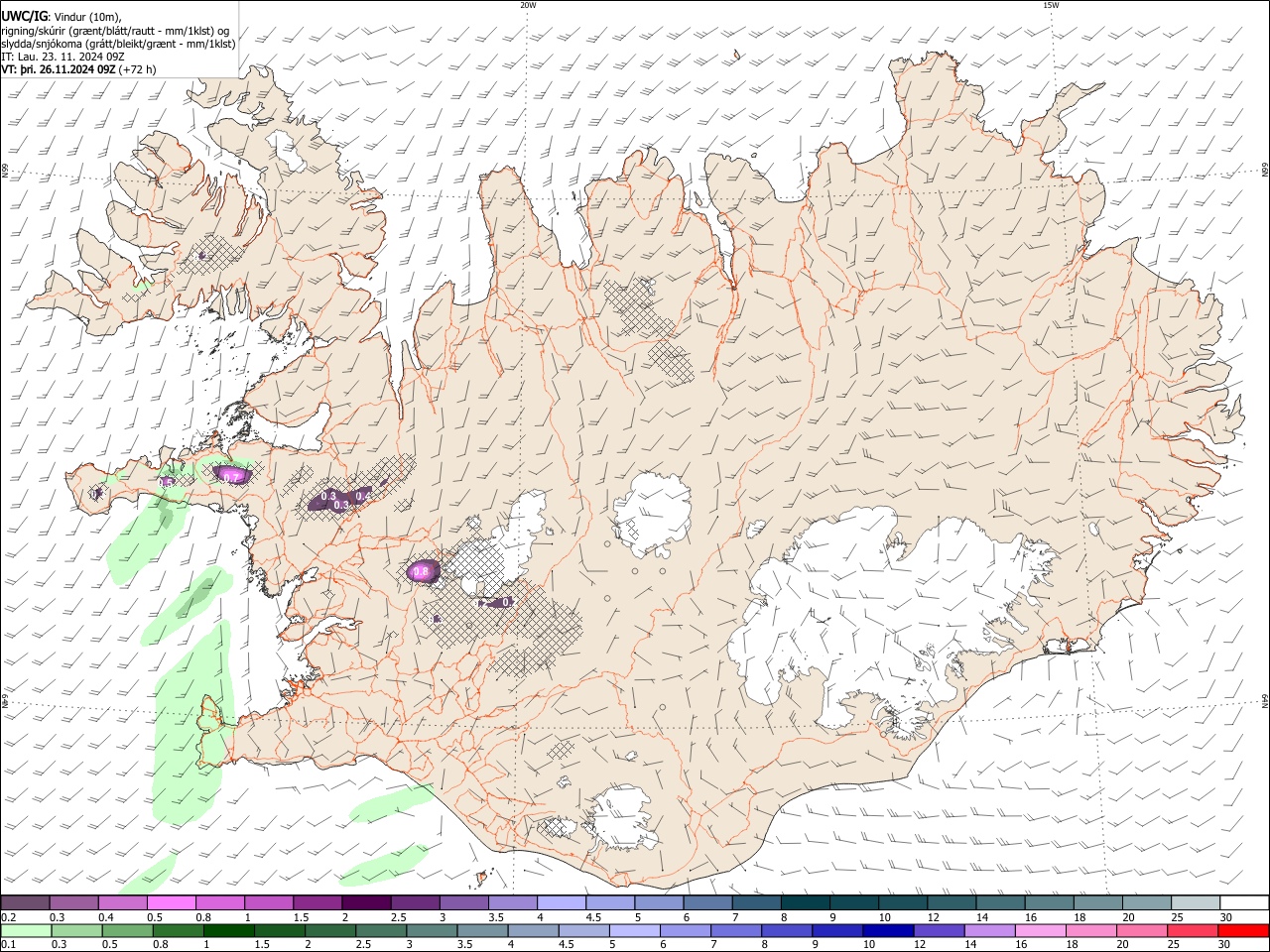The image size is (1270, 952).
Task: Click the 'UWC/IG: Vindur (10m),' title line
Action: click(62, 16)
